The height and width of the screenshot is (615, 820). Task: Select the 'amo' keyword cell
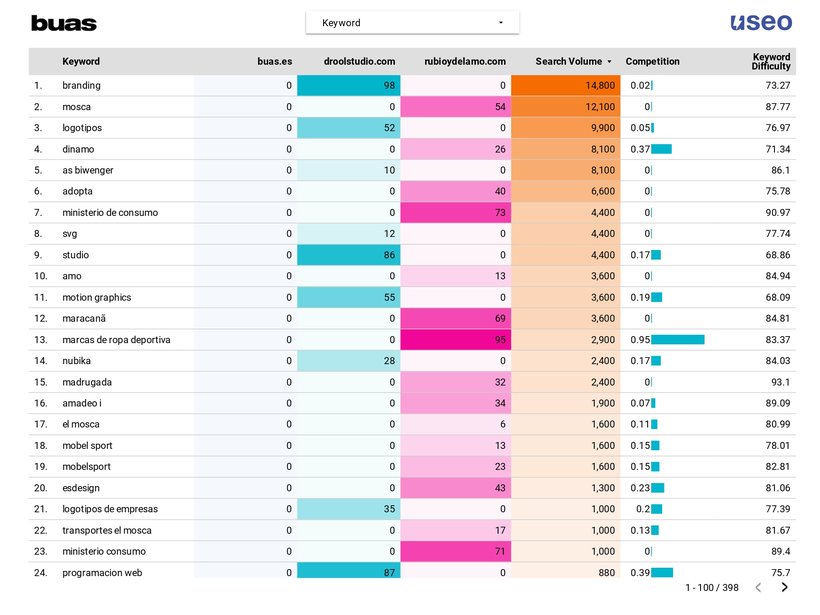point(72,276)
